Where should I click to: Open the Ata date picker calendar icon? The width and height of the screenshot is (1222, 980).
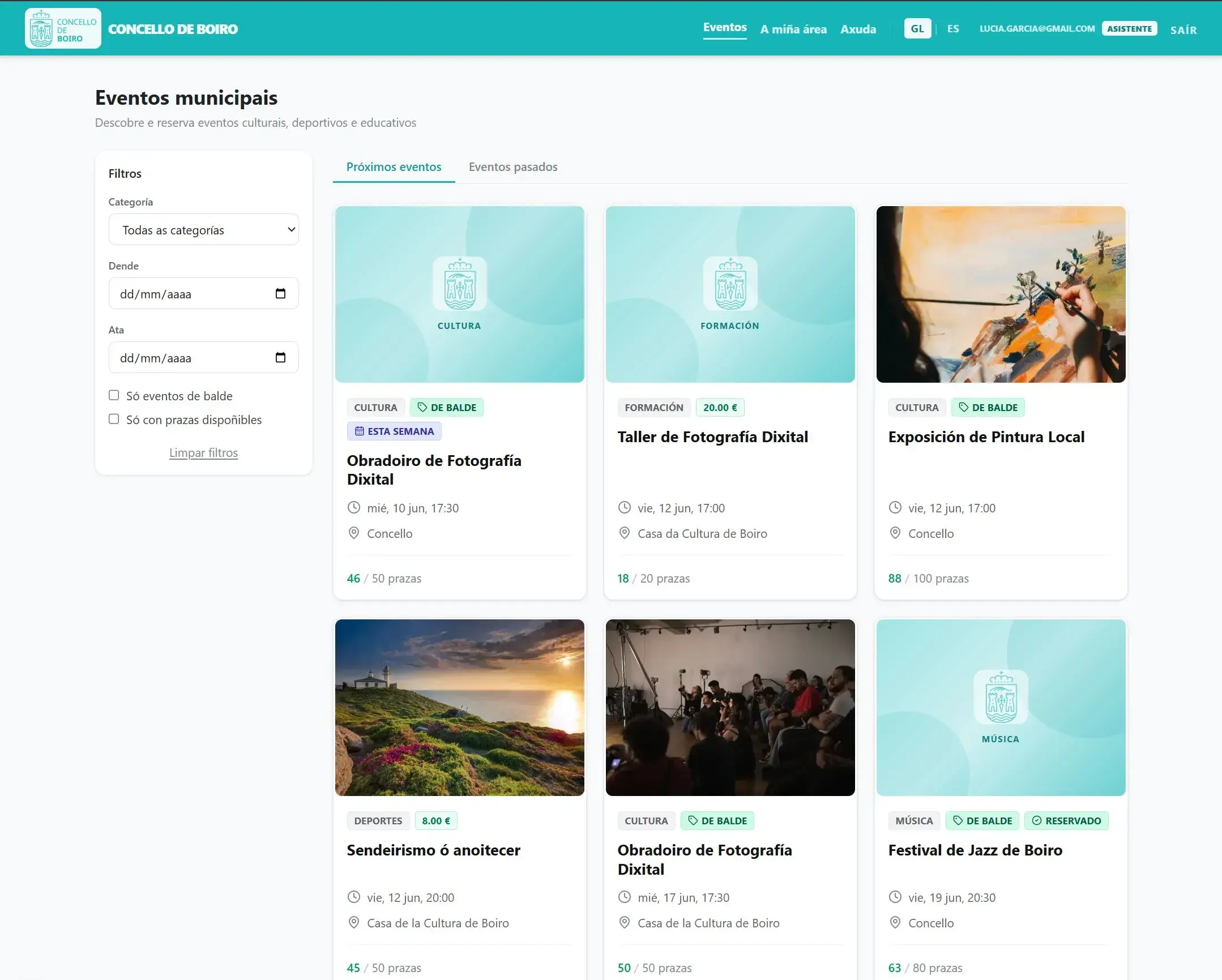[x=280, y=358]
